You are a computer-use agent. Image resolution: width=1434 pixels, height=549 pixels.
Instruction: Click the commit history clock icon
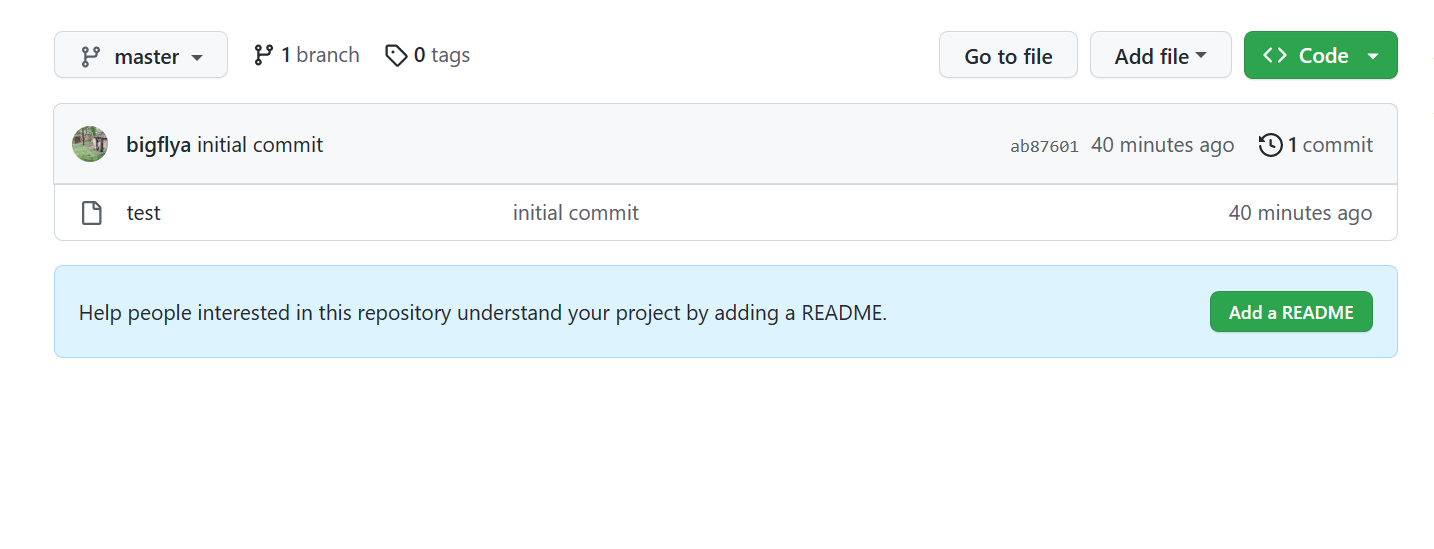(1270, 145)
